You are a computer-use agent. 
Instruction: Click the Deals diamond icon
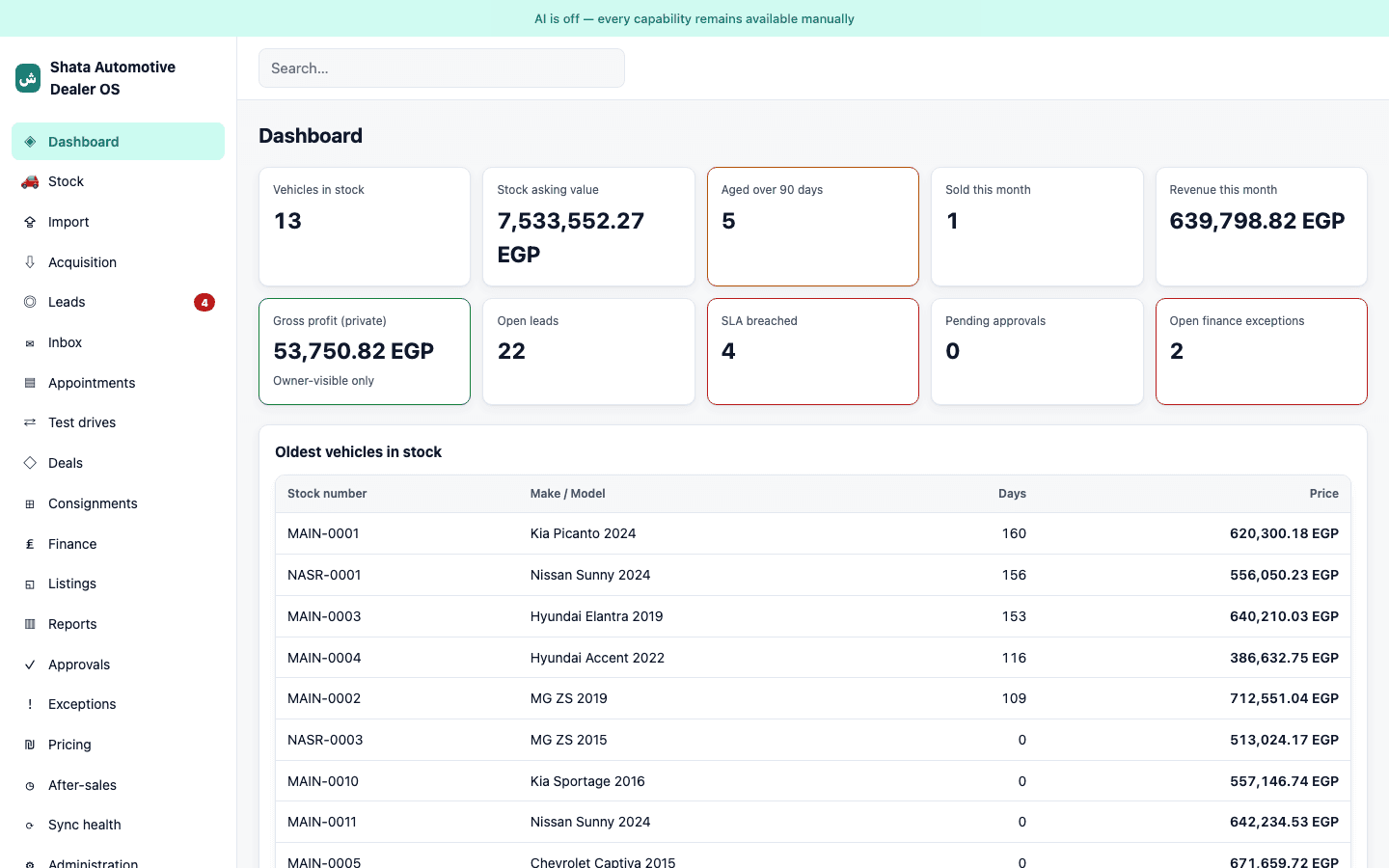[x=30, y=463]
